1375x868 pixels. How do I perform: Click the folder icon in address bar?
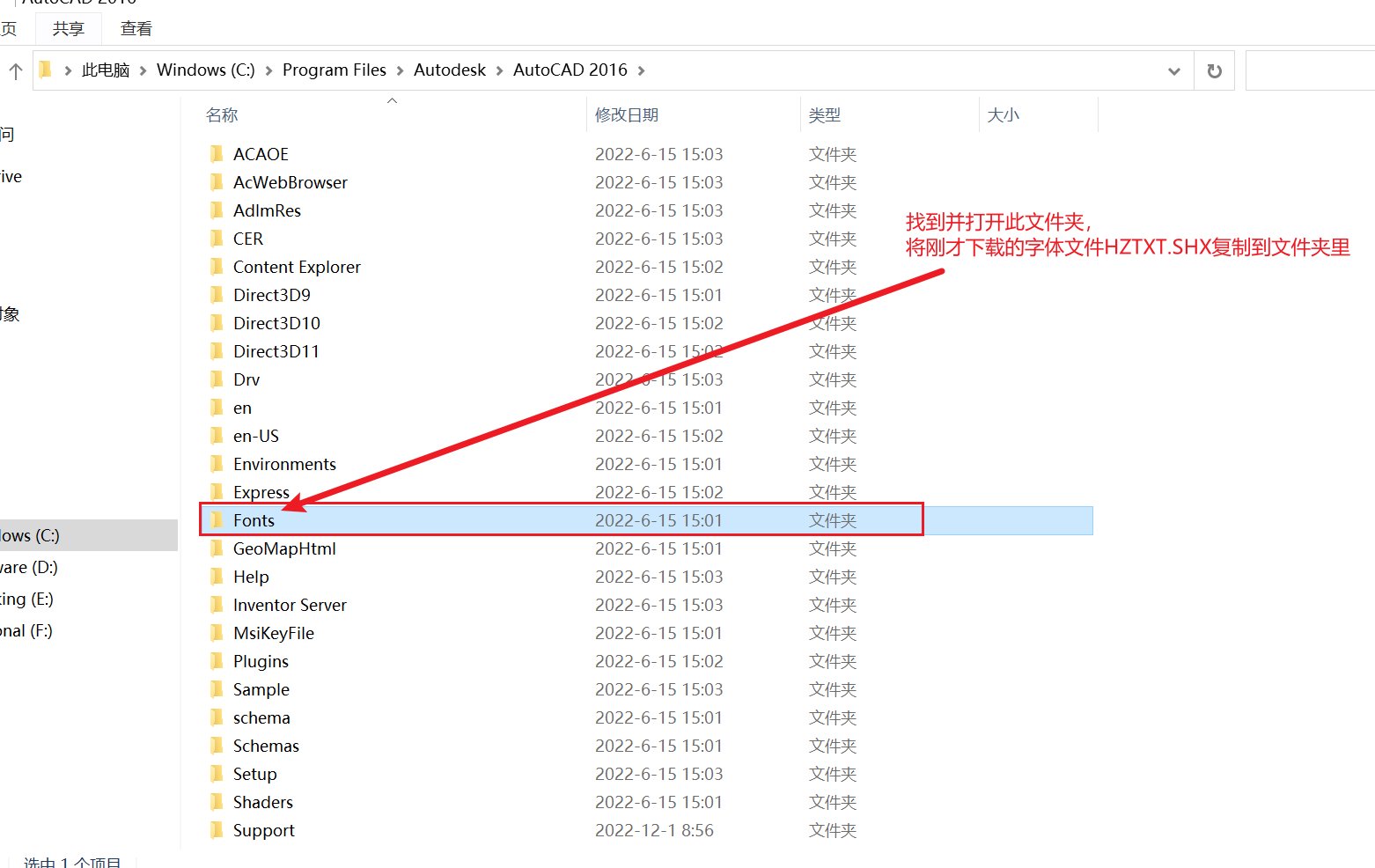46,70
